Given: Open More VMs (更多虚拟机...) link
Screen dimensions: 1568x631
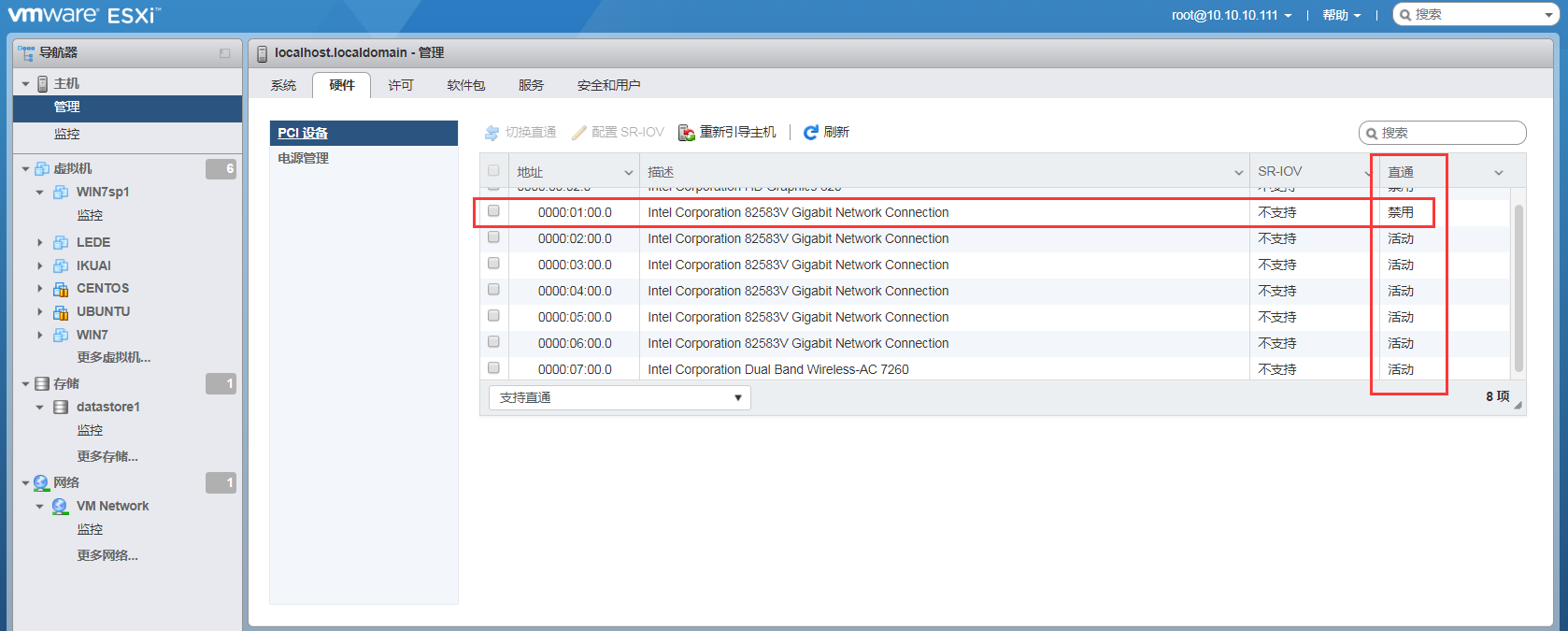Looking at the screenshot, I should pyautogui.click(x=114, y=358).
